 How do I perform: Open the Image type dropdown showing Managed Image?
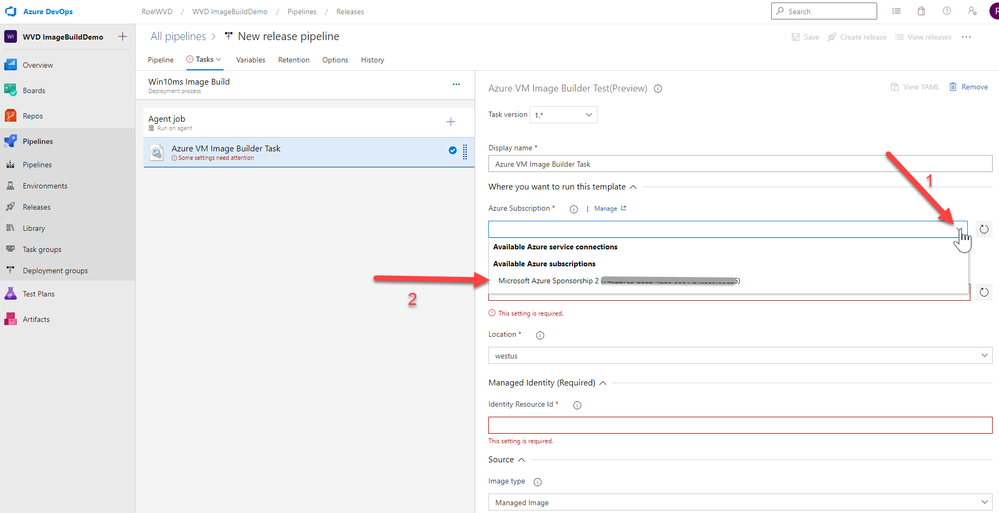[x=740, y=502]
